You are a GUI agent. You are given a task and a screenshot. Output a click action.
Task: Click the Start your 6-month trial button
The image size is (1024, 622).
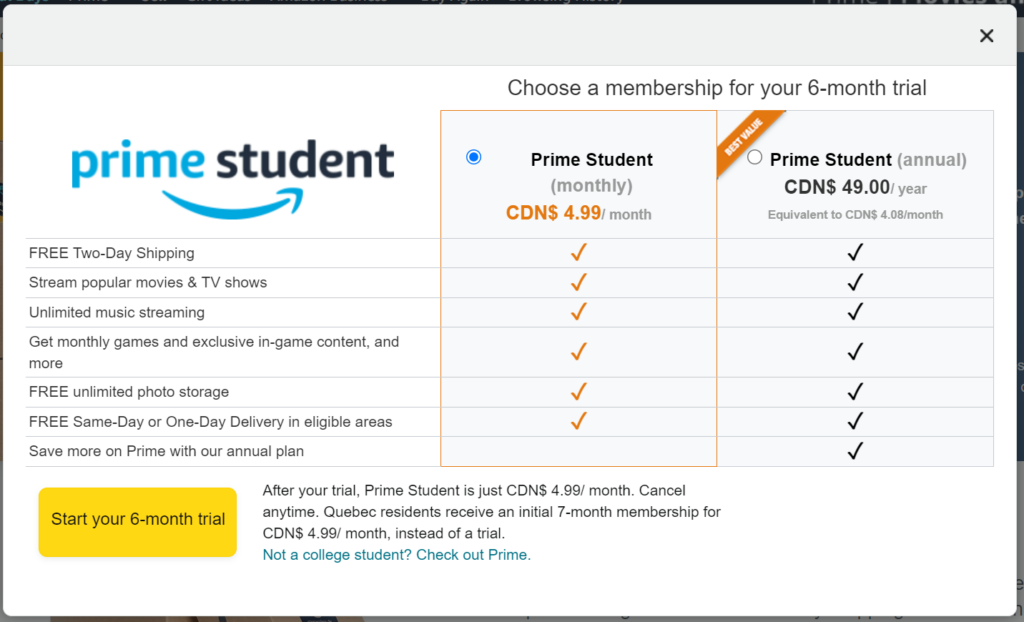tap(138, 522)
